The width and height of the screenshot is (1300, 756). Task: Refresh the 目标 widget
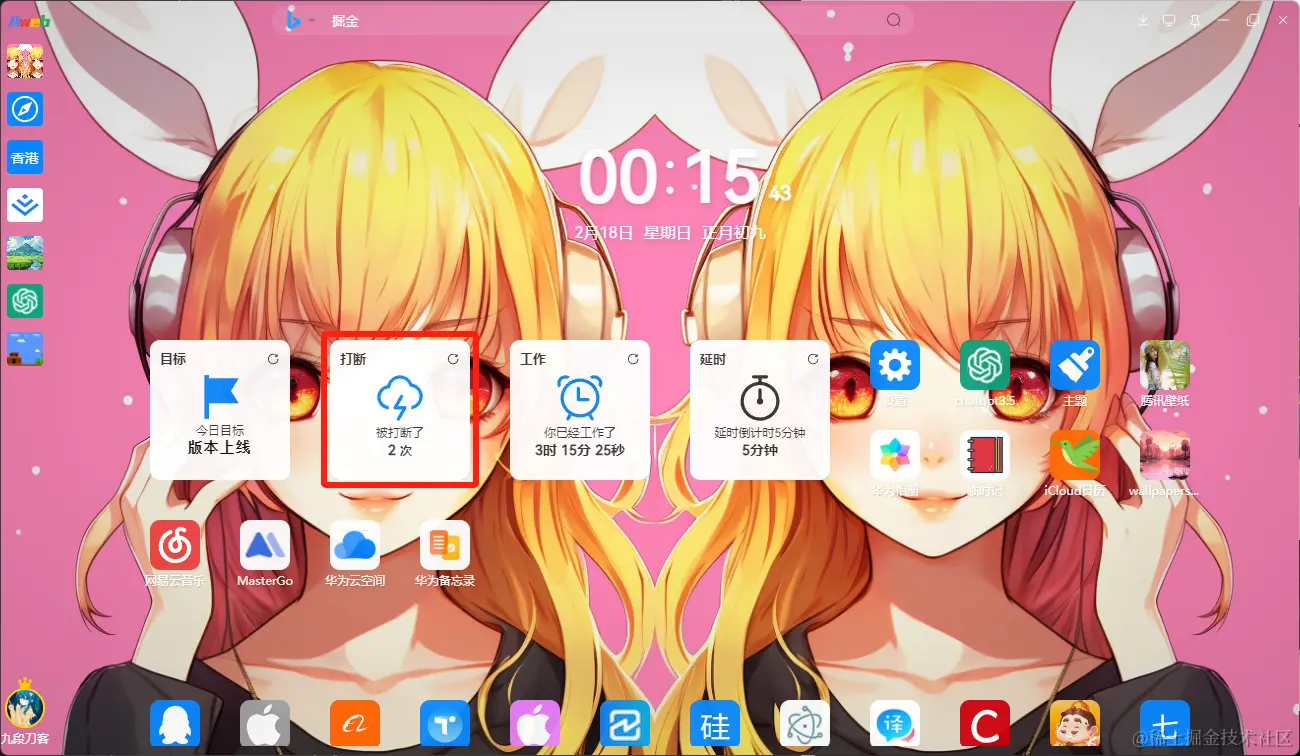273,358
